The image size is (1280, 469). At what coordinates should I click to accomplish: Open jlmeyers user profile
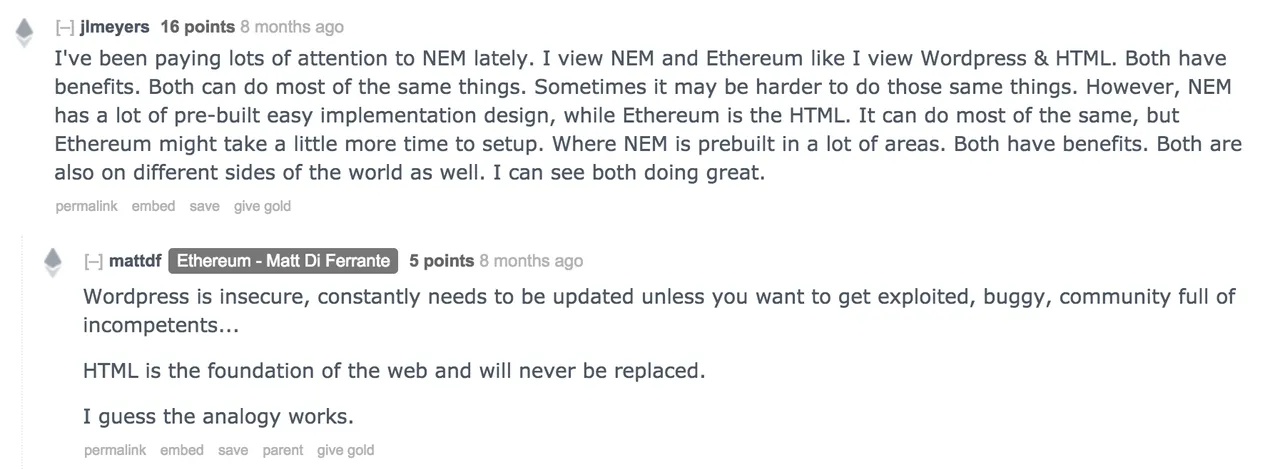pos(114,27)
